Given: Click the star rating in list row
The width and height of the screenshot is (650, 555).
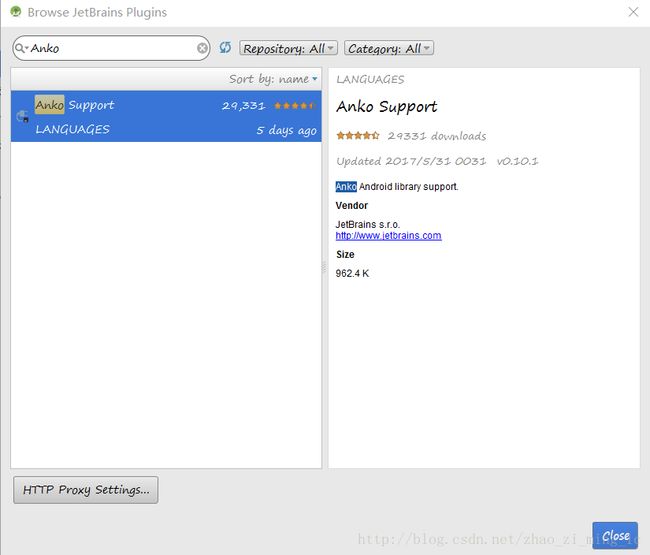Looking at the screenshot, I should [x=295, y=106].
